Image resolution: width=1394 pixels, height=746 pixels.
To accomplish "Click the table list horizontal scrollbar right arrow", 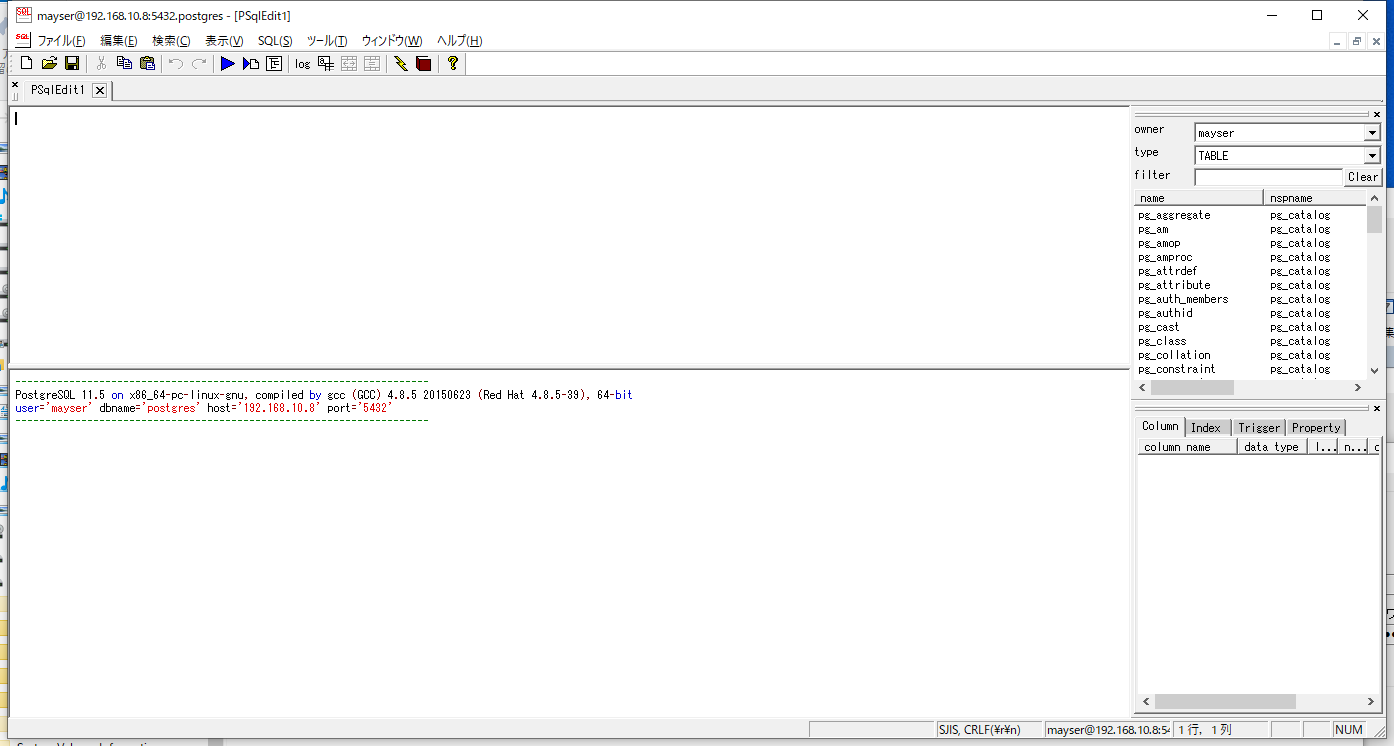I will click(x=1358, y=387).
